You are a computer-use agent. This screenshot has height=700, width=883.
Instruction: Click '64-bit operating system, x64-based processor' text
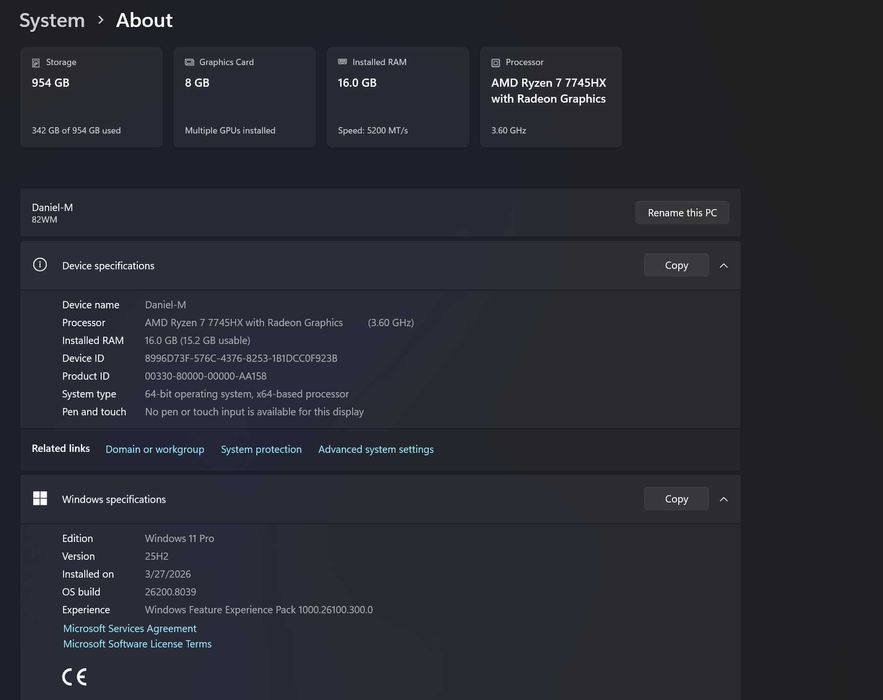tap(247, 394)
